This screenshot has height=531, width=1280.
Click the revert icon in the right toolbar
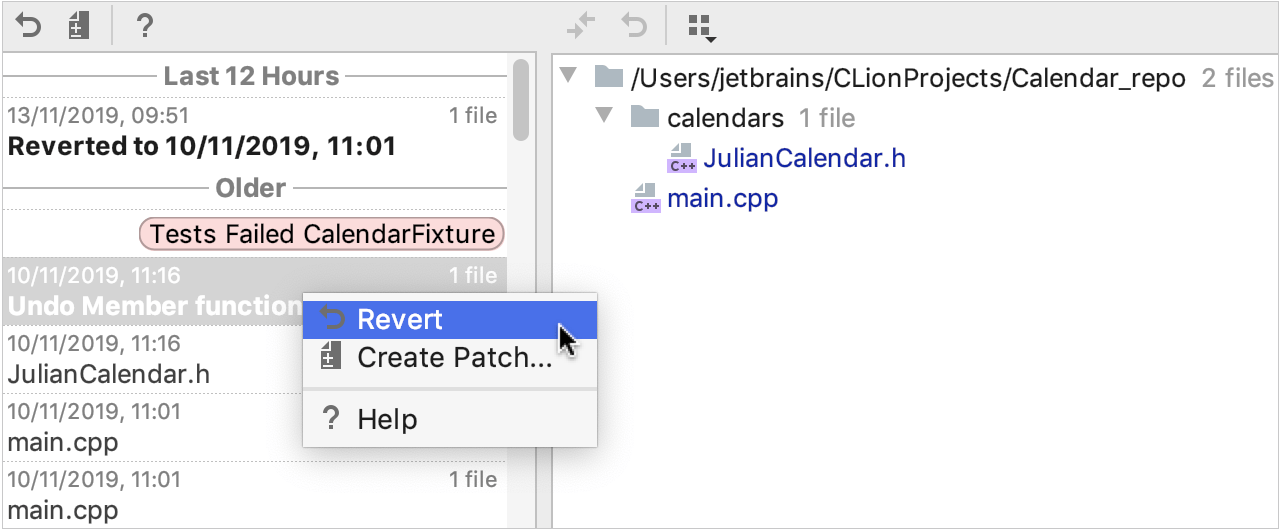[634, 26]
